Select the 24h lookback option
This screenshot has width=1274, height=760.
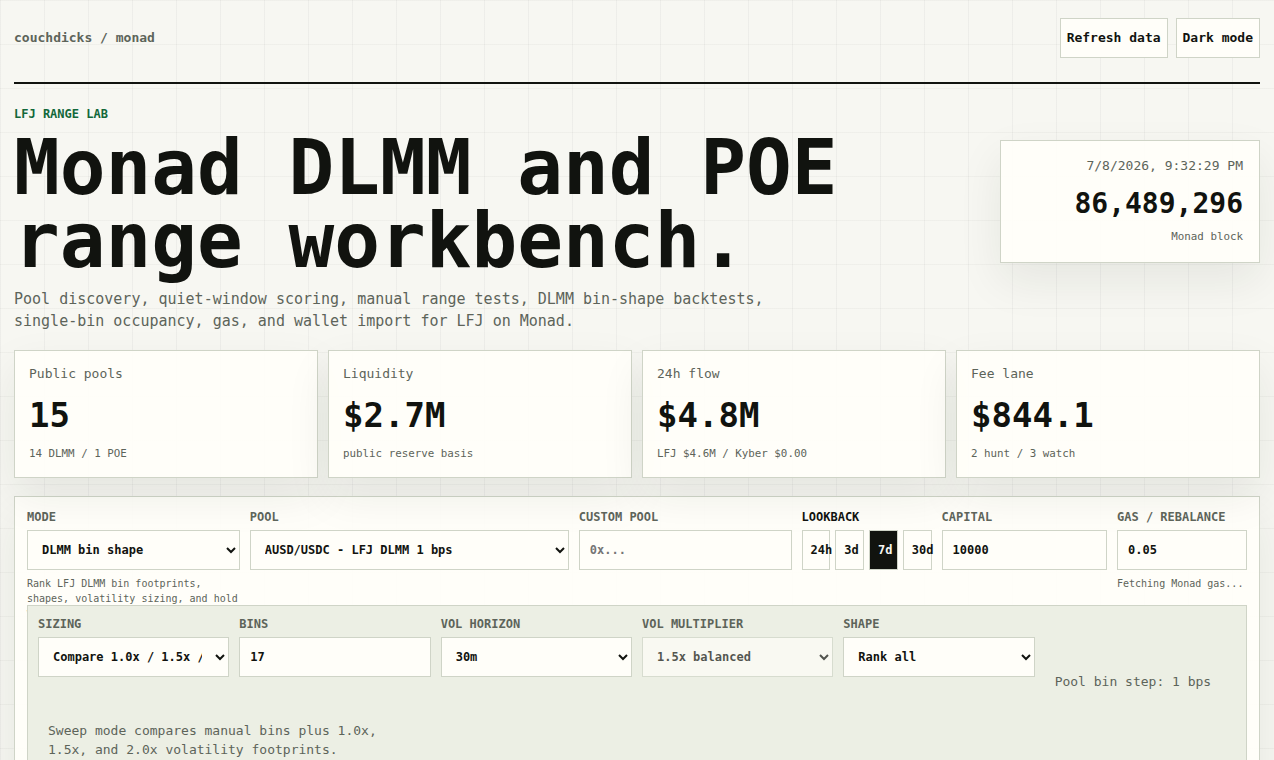coord(816,550)
